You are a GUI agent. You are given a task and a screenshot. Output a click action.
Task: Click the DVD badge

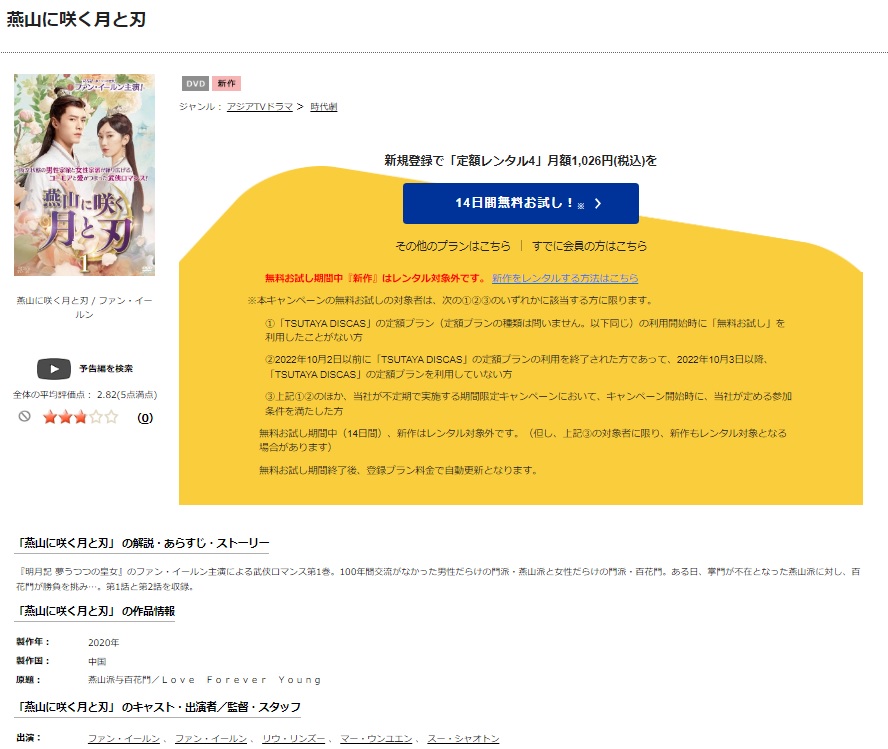point(195,84)
